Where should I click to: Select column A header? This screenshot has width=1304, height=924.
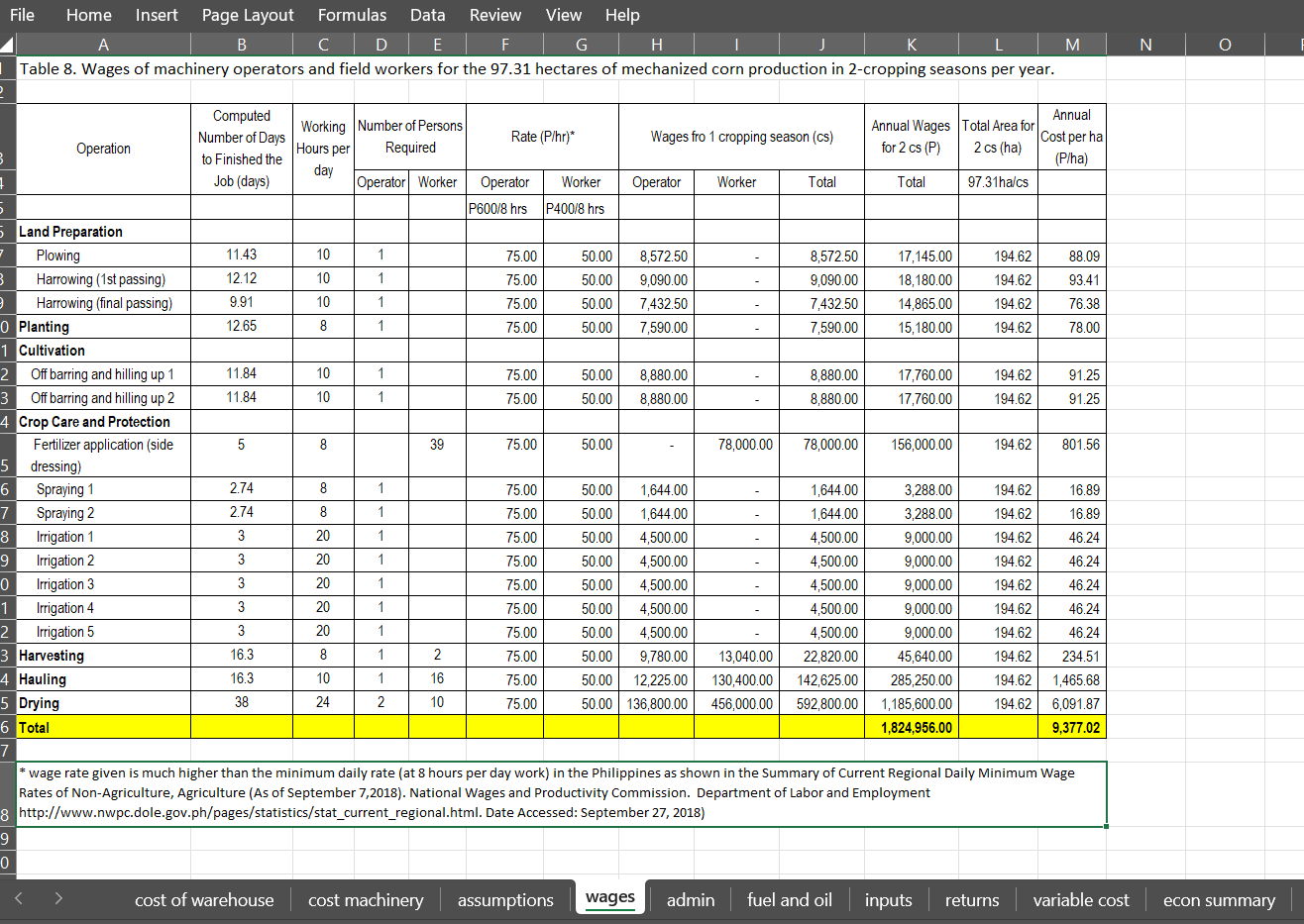pos(103,45)
